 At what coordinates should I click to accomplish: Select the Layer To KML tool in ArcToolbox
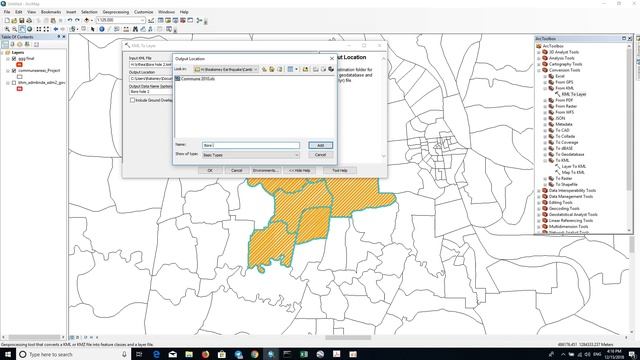(573, 167)
